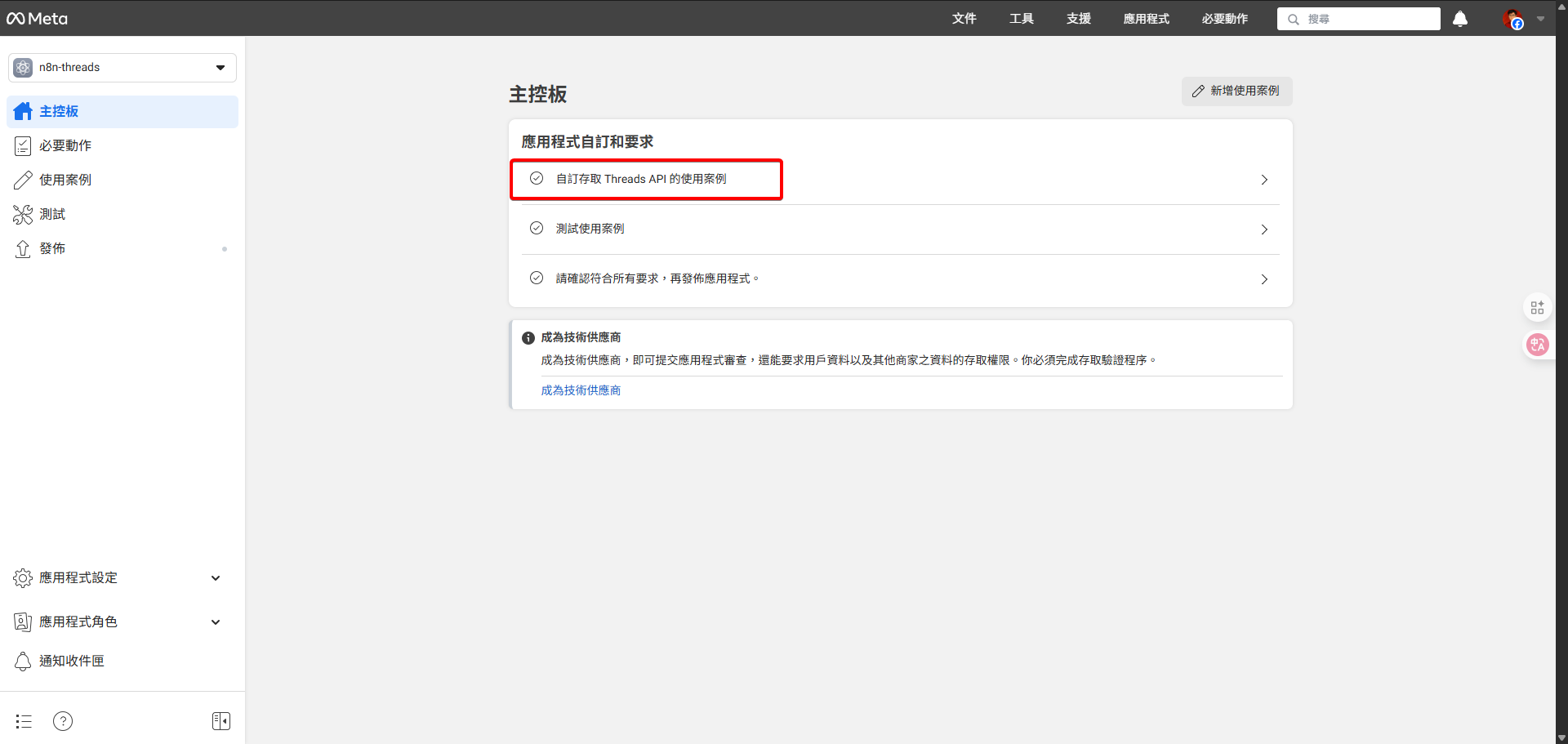Expand the row 請確認符合所有要求 with its chevron
The width and height of the screenshot is (1568, 744).
point(1264,278)
